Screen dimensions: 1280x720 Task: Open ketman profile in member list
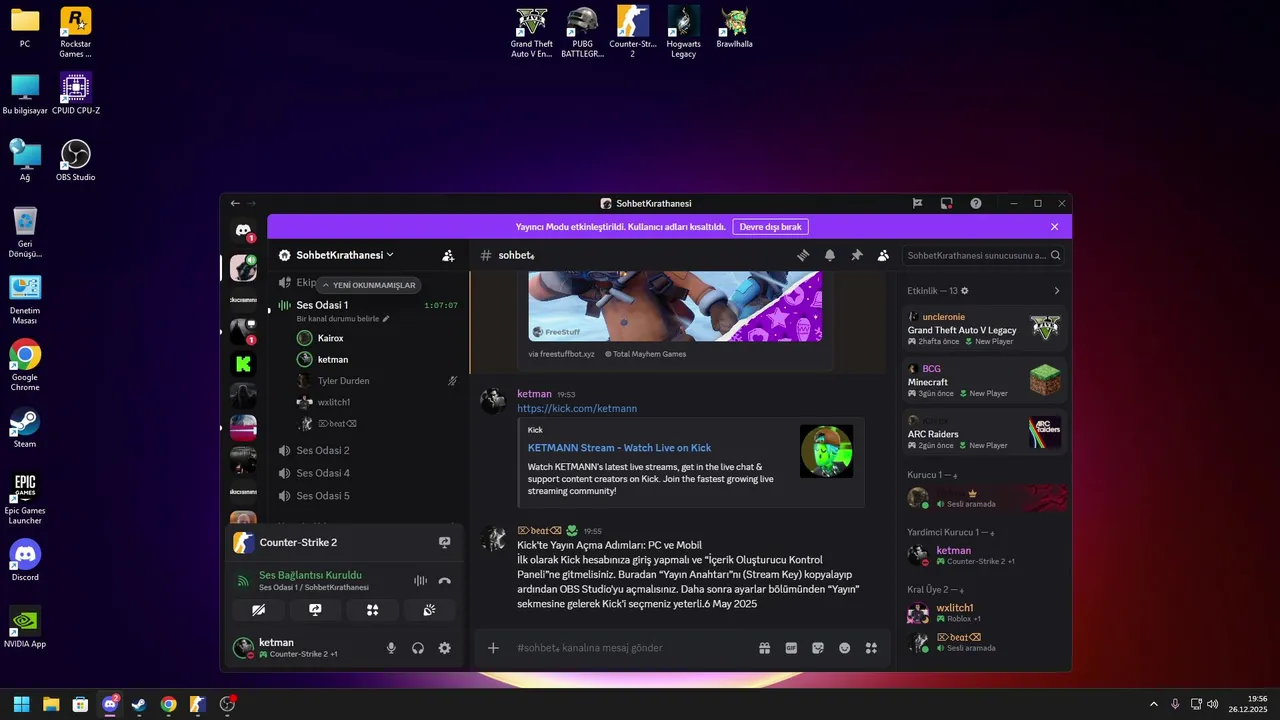(x=984, y=555)
